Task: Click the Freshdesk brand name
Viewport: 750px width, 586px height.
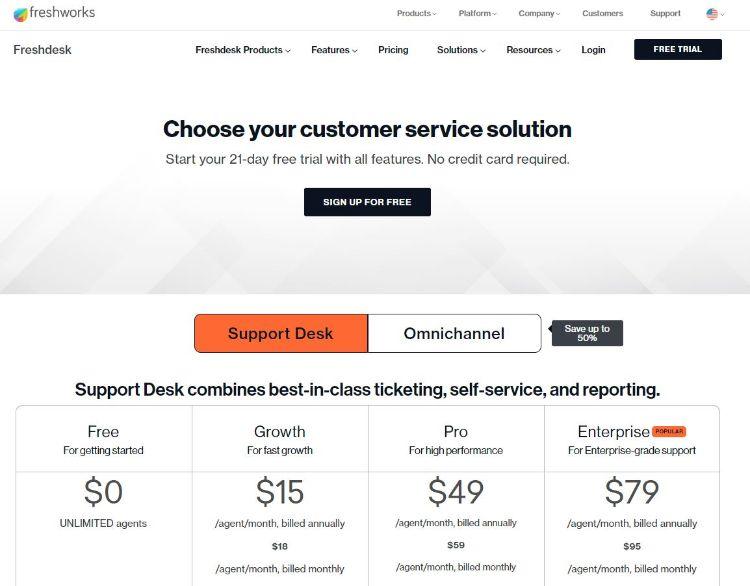Action: point(43,50)
